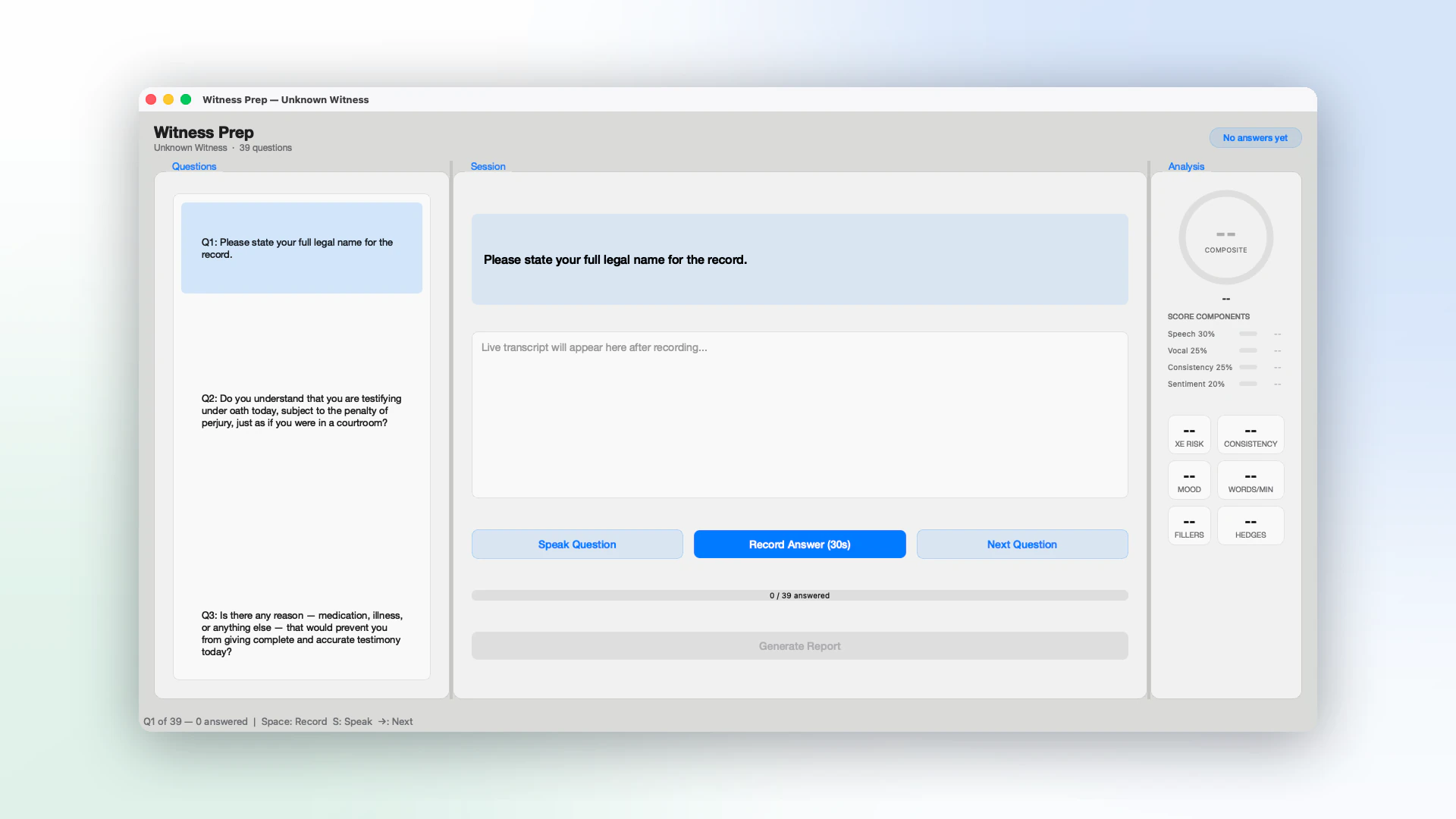The width and height of the screenshot is (1456, 819).
Task: Click 'Unknown Witness · 39 questions' subtitle
Action: click(223, 148)
